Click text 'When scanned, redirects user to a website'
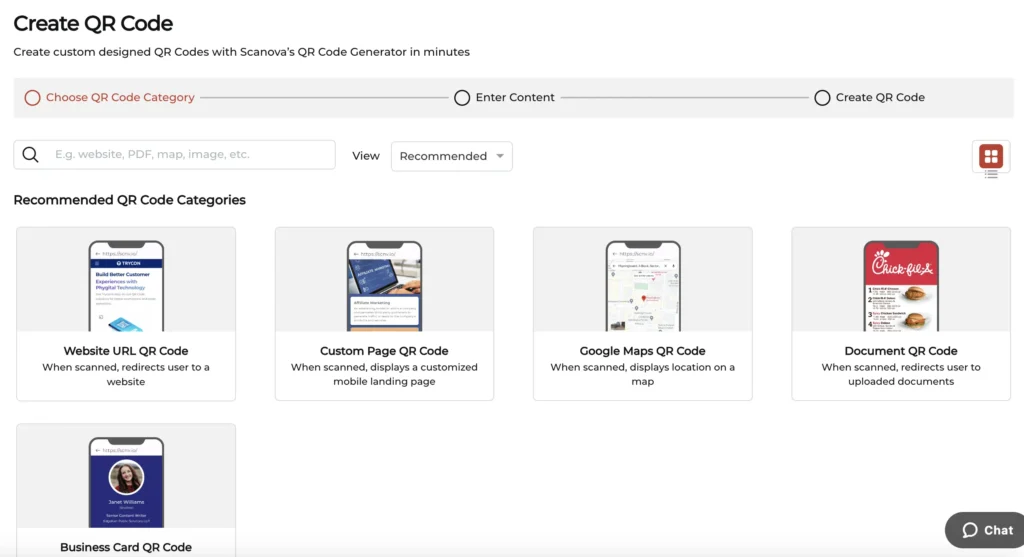The image size is (1024, 557). point(126,374)
